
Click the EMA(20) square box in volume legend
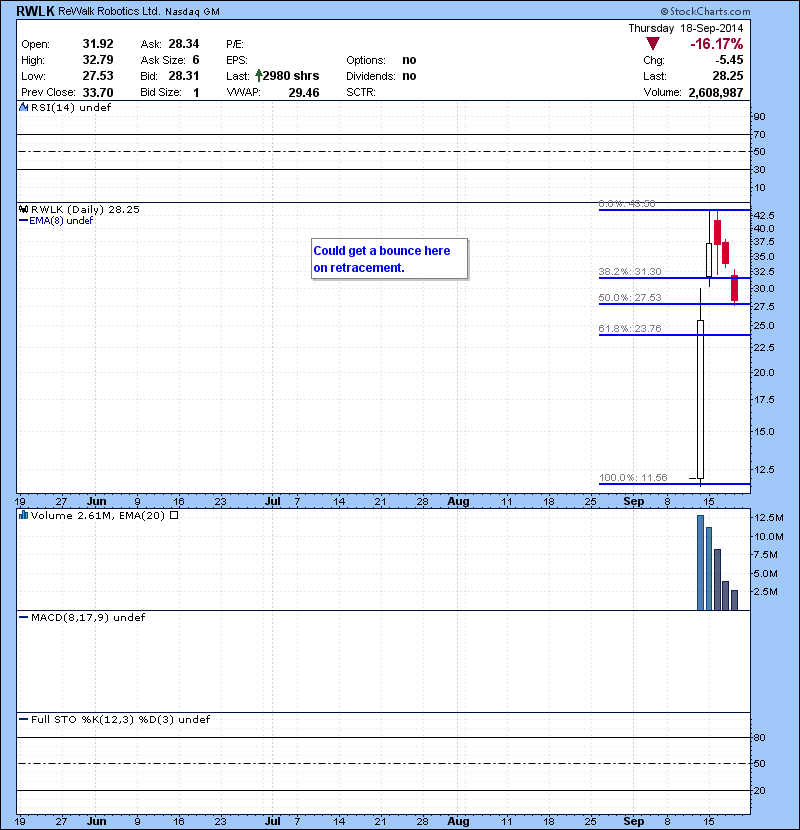pos(174,516)
